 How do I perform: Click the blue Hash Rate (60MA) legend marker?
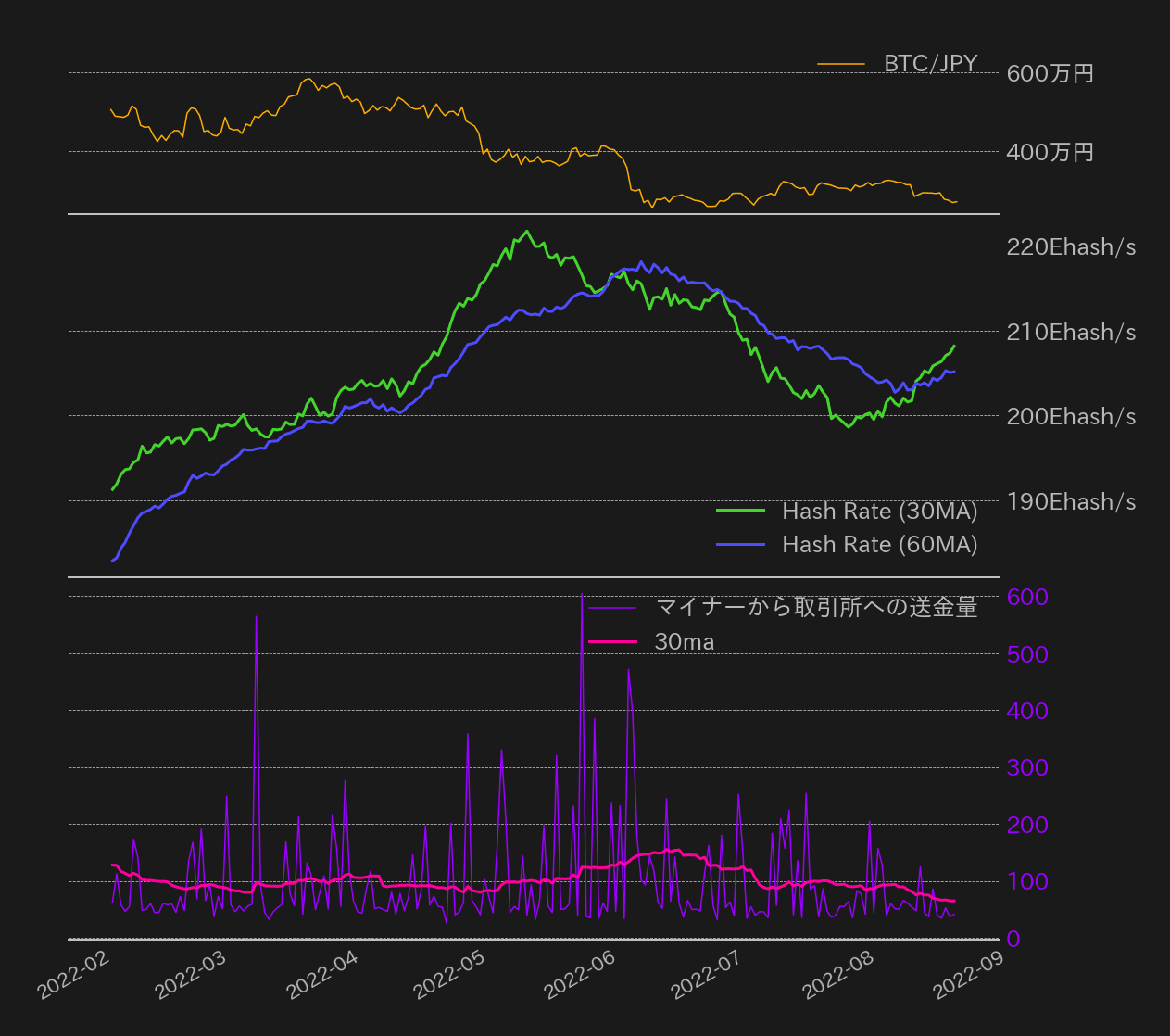click(743, 544)
